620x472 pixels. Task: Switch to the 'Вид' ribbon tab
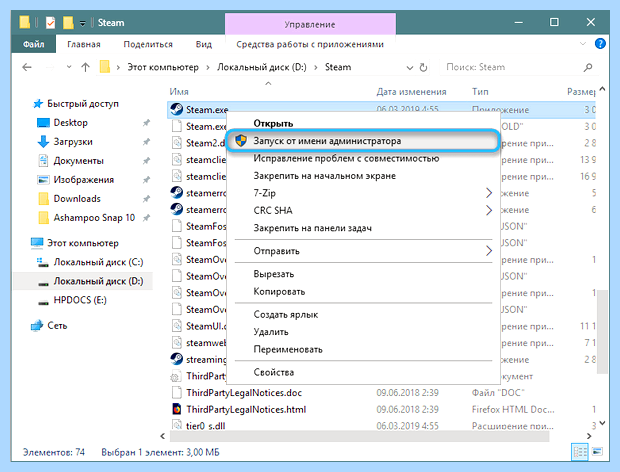pos(204,44)
